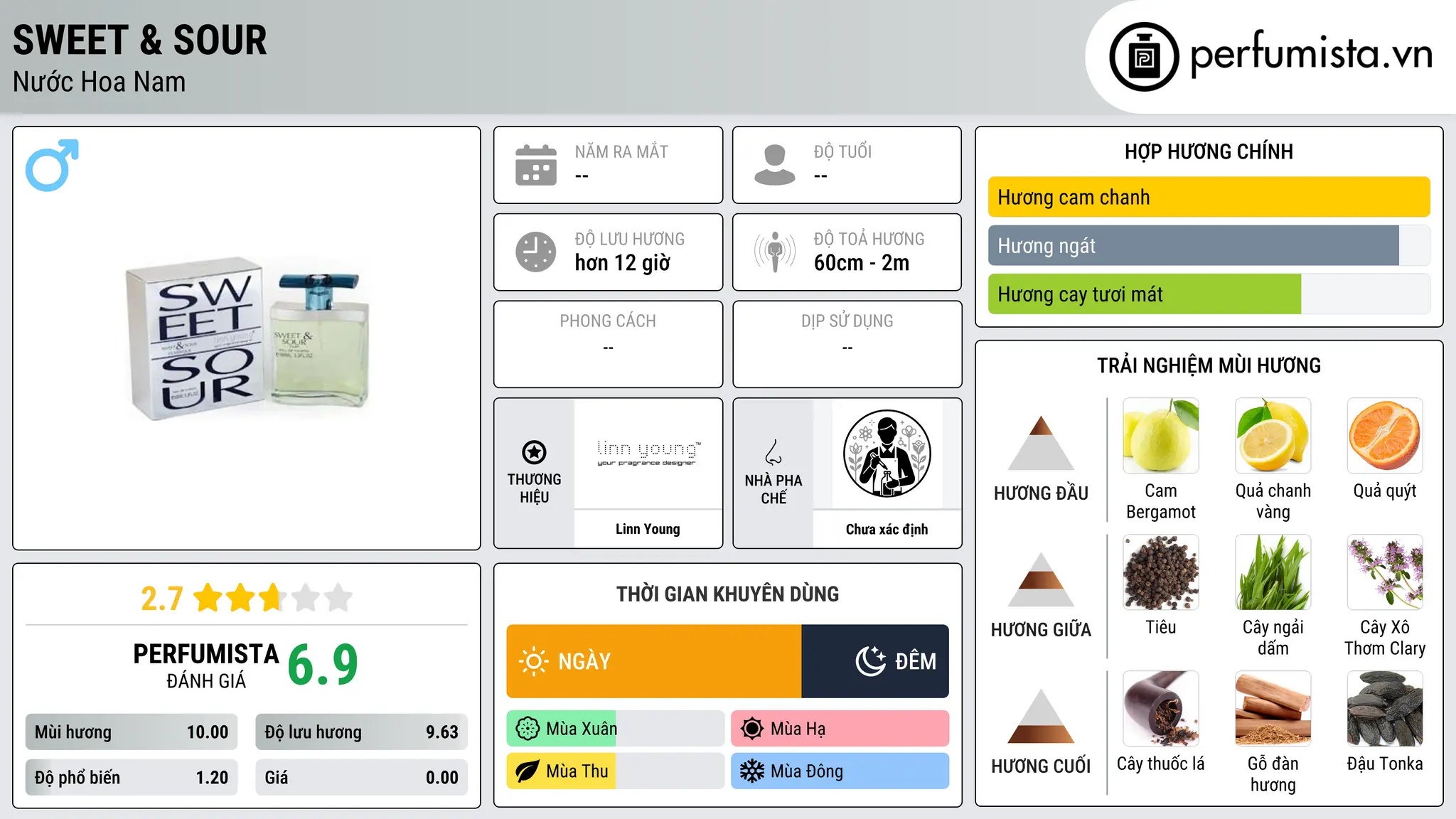Click the Độ phổ biến 1.20 score row
The image size is (1456, 819).
pyautogui.click(x=132, y=777)
